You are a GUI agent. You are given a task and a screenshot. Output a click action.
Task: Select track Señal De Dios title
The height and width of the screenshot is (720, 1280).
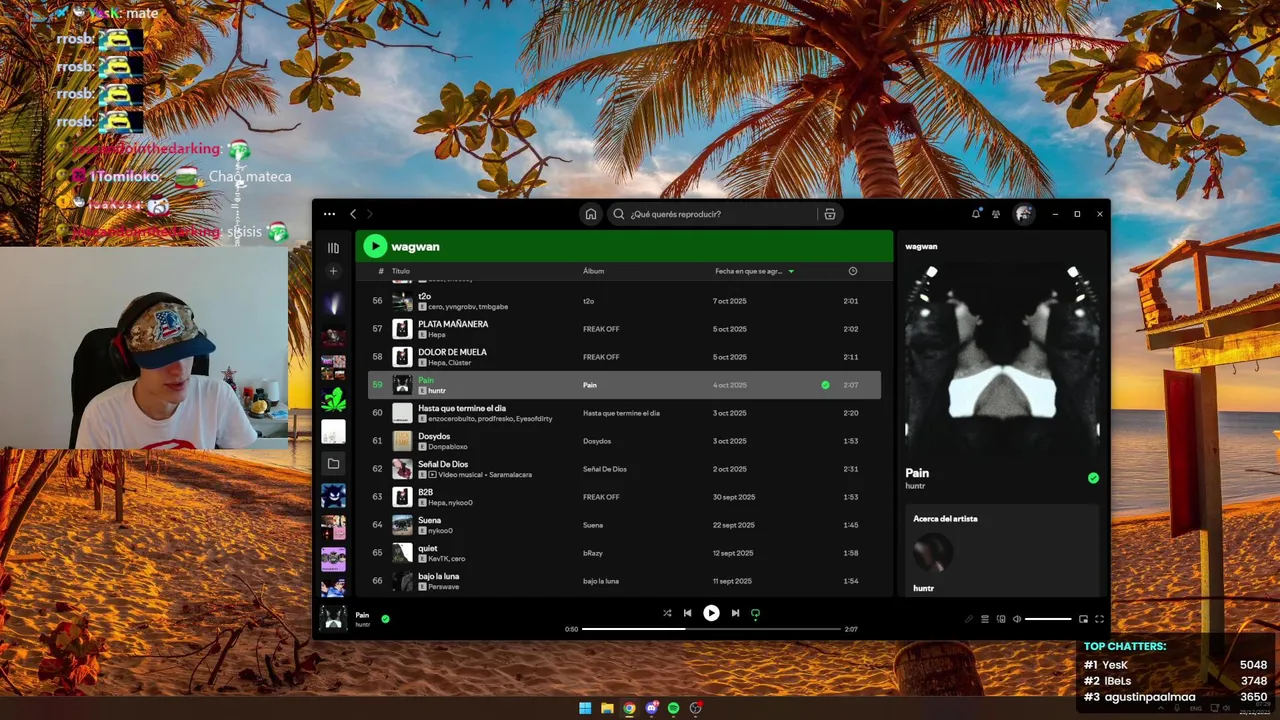[x=443, y=464]
